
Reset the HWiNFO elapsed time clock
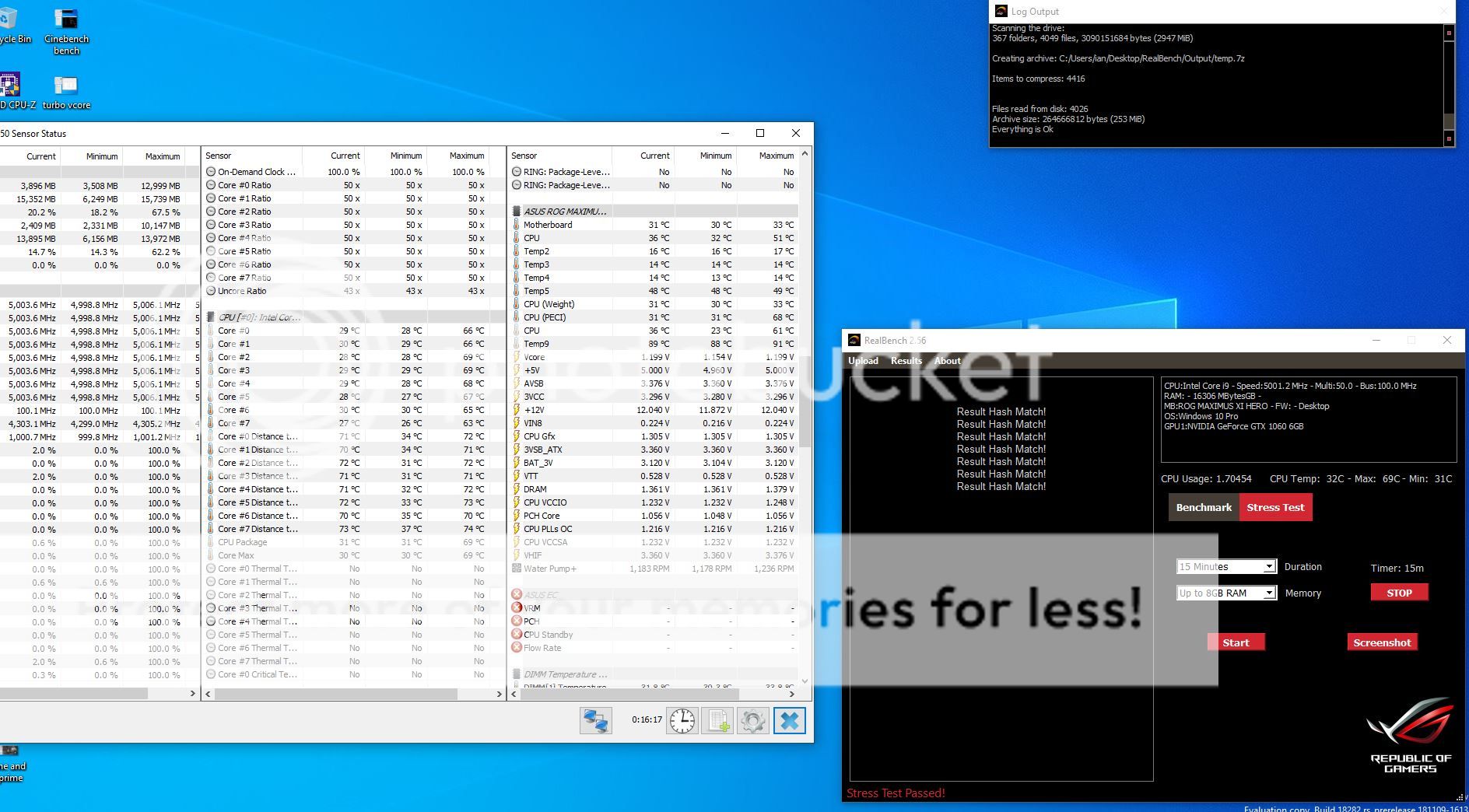click(x=682, y=721)
